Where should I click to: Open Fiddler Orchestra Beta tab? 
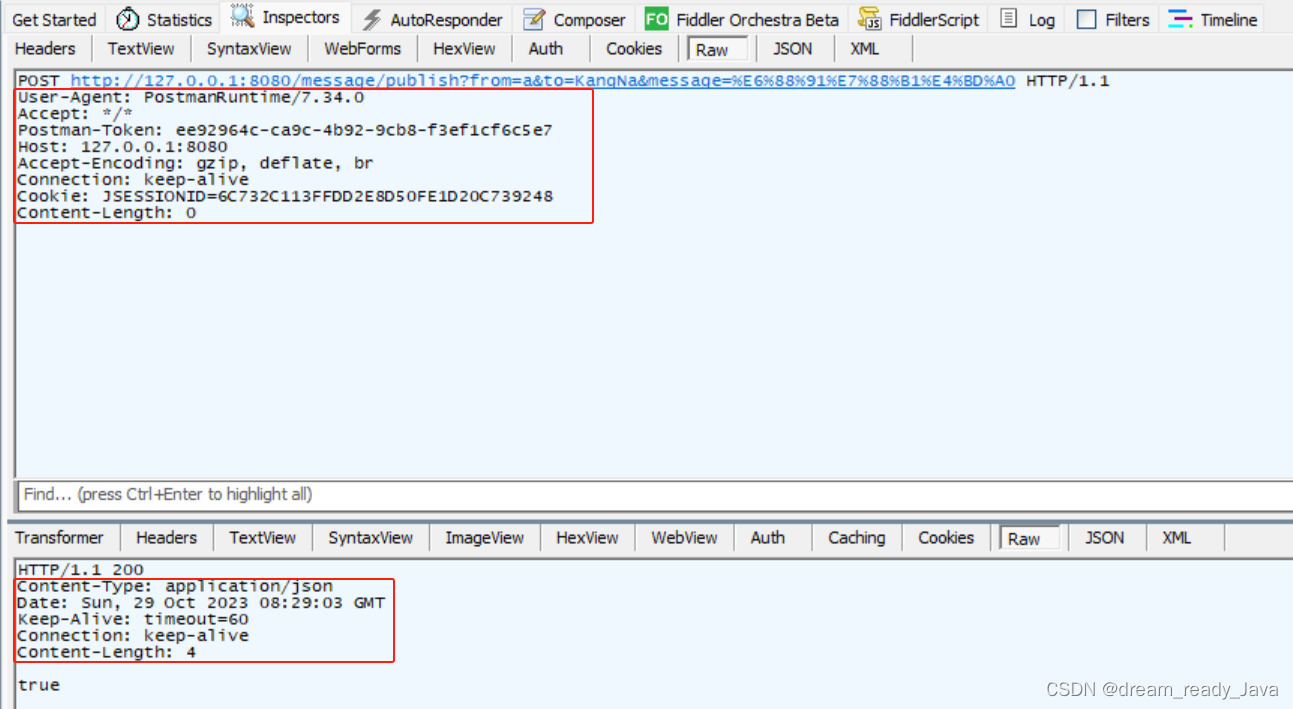742,19
